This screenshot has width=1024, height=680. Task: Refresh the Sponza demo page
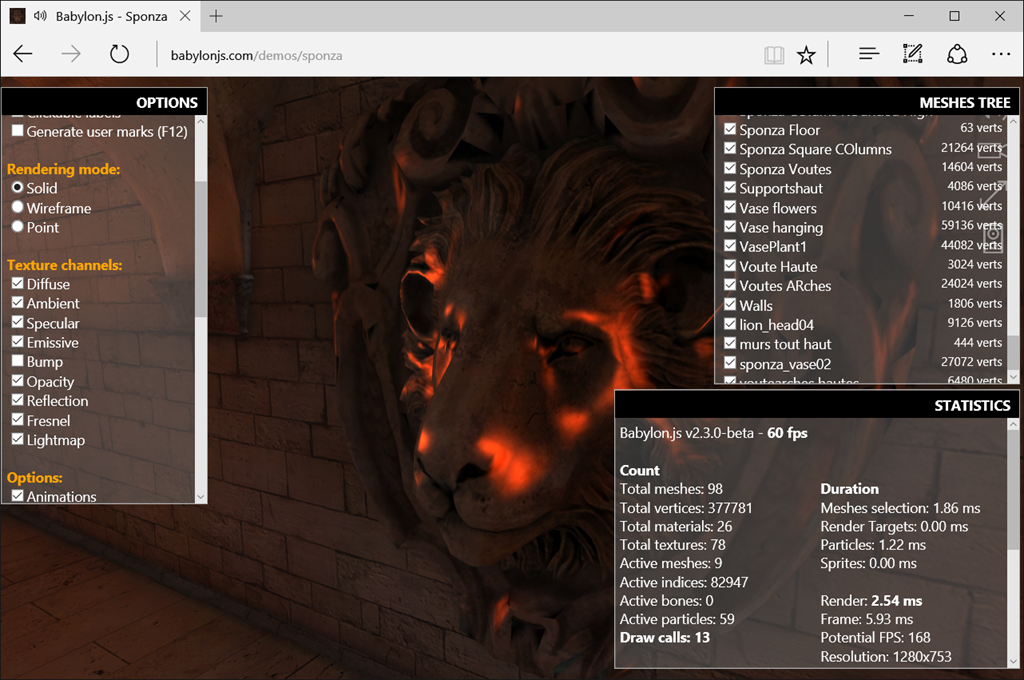click(x=119, y=54)
